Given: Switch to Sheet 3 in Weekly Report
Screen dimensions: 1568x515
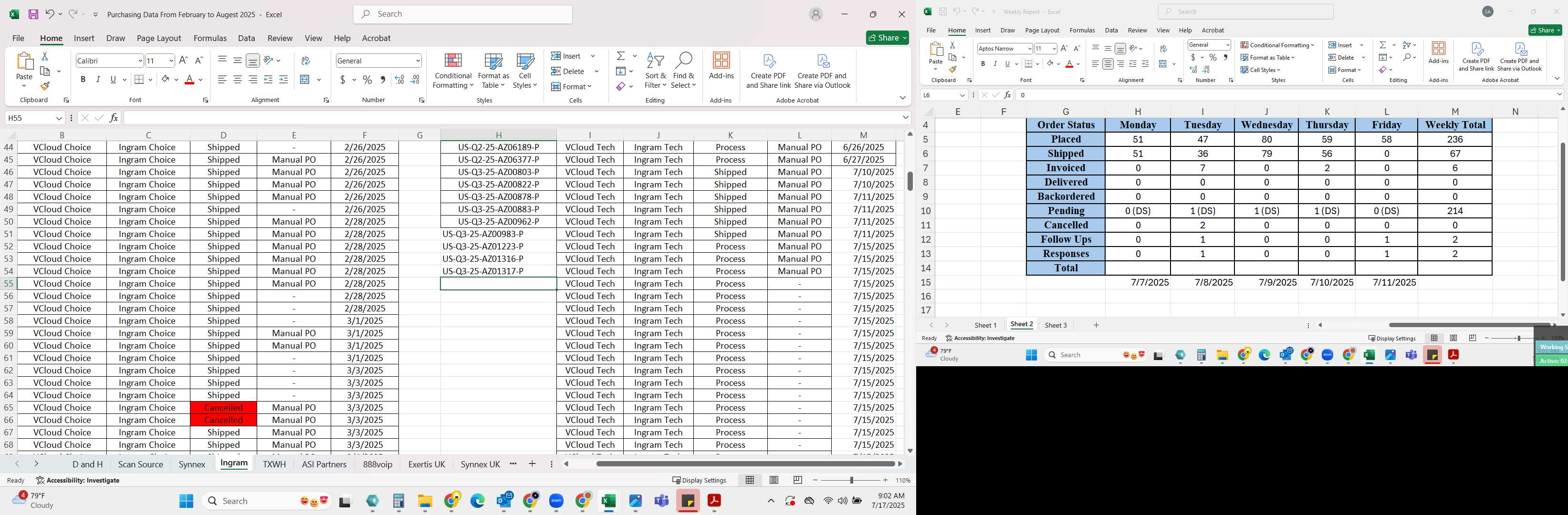Looking at the screenshot, I should click(x=1056, y=325).
